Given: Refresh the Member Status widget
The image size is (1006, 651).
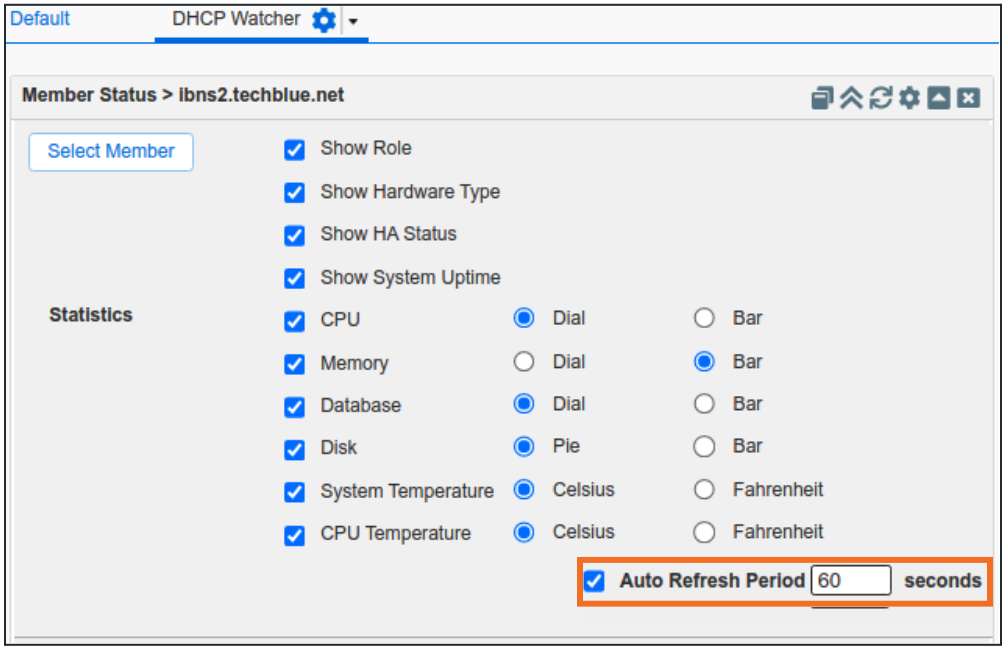Looking at the screenshot, I should click(x=880, y=97).
